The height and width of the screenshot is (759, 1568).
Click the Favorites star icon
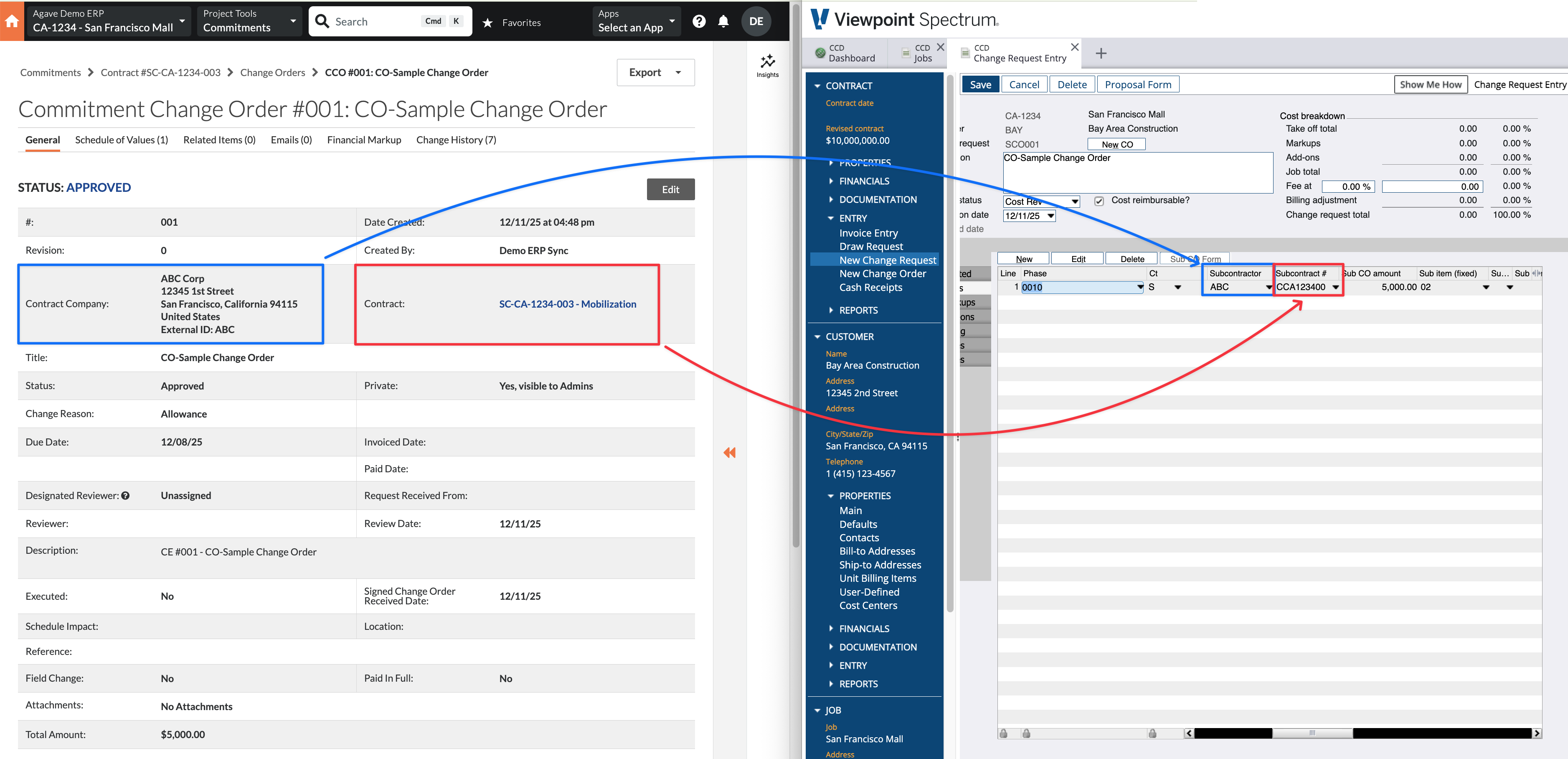(487, 23)
